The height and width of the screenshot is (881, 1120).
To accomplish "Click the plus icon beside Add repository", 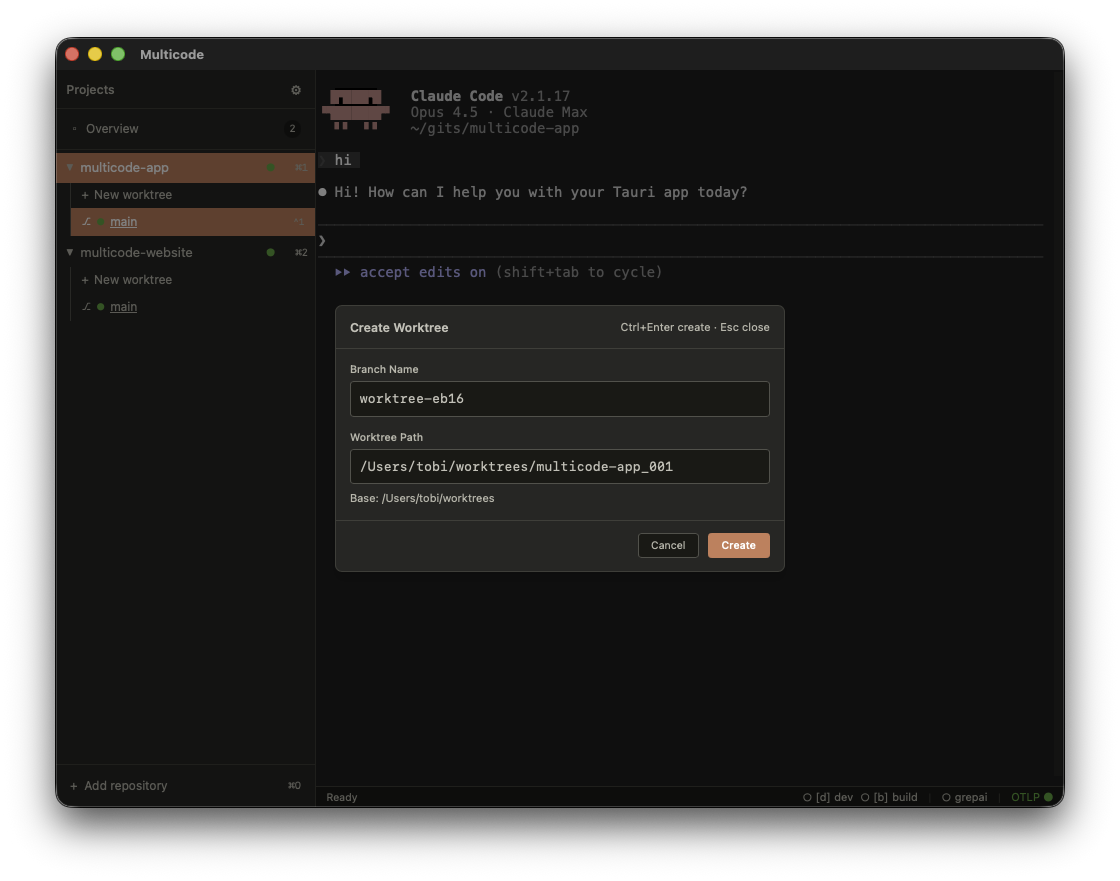I will 74,786.
